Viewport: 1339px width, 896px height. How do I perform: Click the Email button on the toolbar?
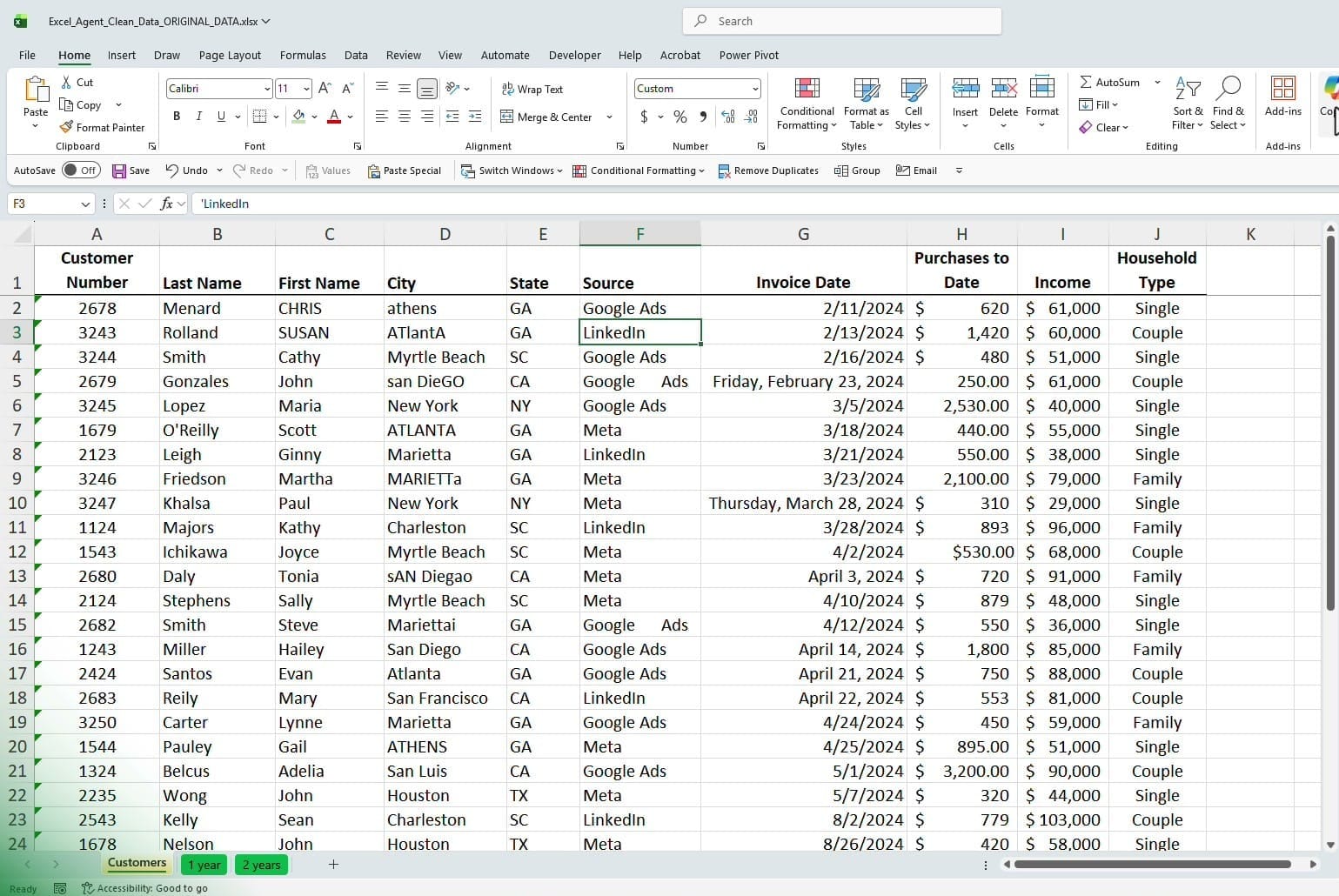click(916, 171)
